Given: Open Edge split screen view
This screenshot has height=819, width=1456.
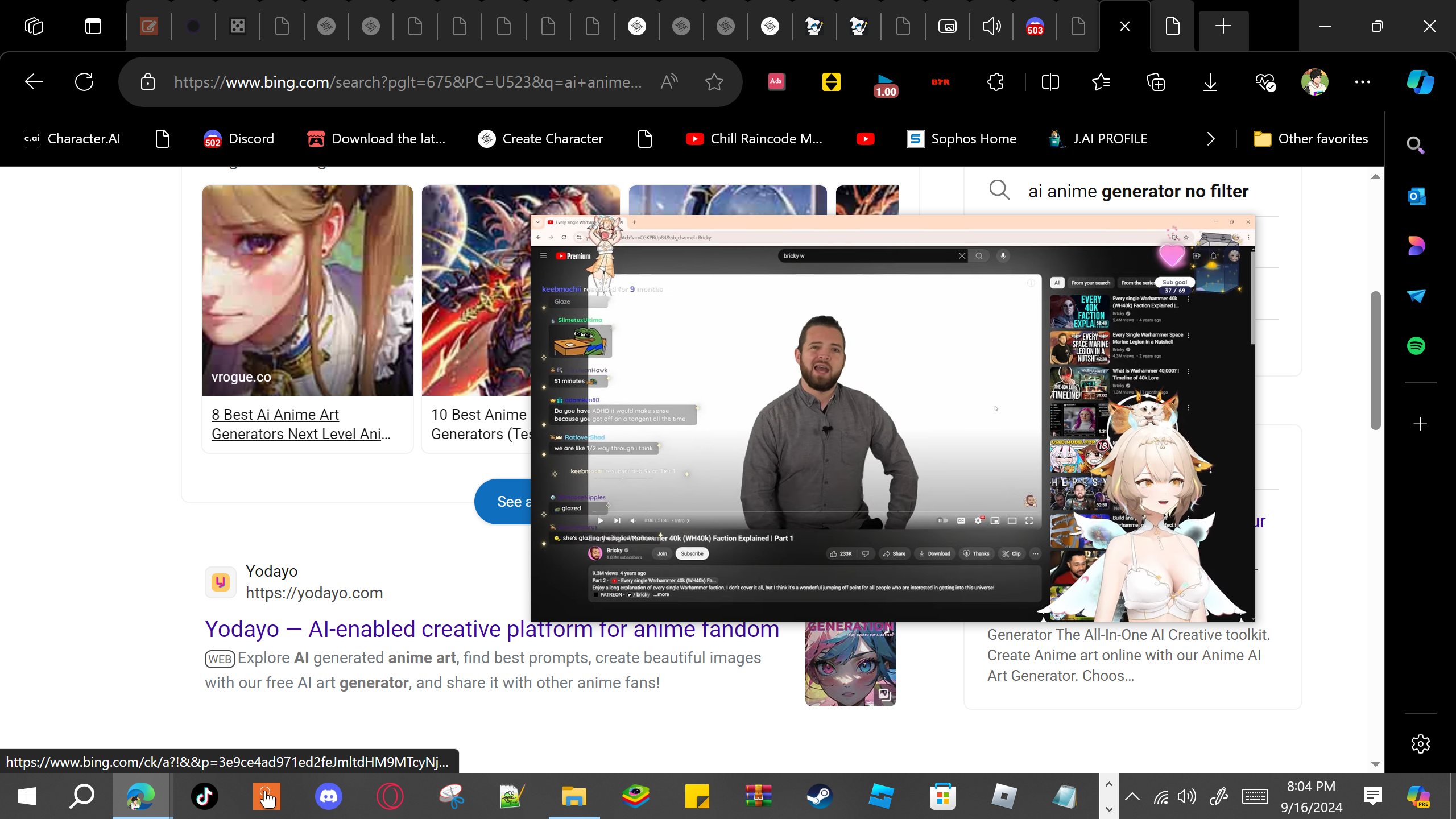Looking at the screenshot, I should pos(1050,82).
